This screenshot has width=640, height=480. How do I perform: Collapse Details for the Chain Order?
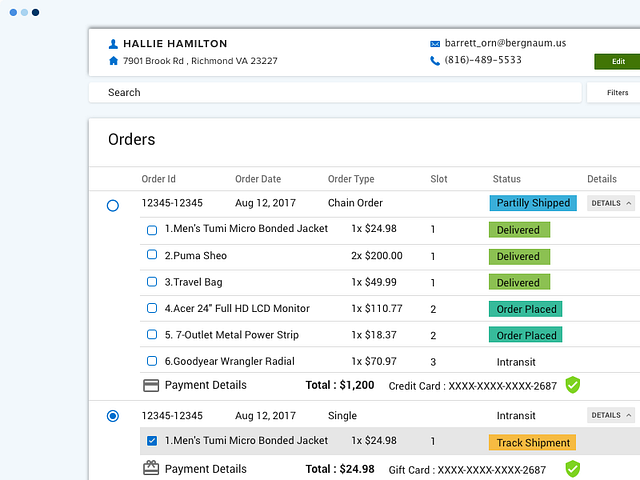[x=610, y=203]
